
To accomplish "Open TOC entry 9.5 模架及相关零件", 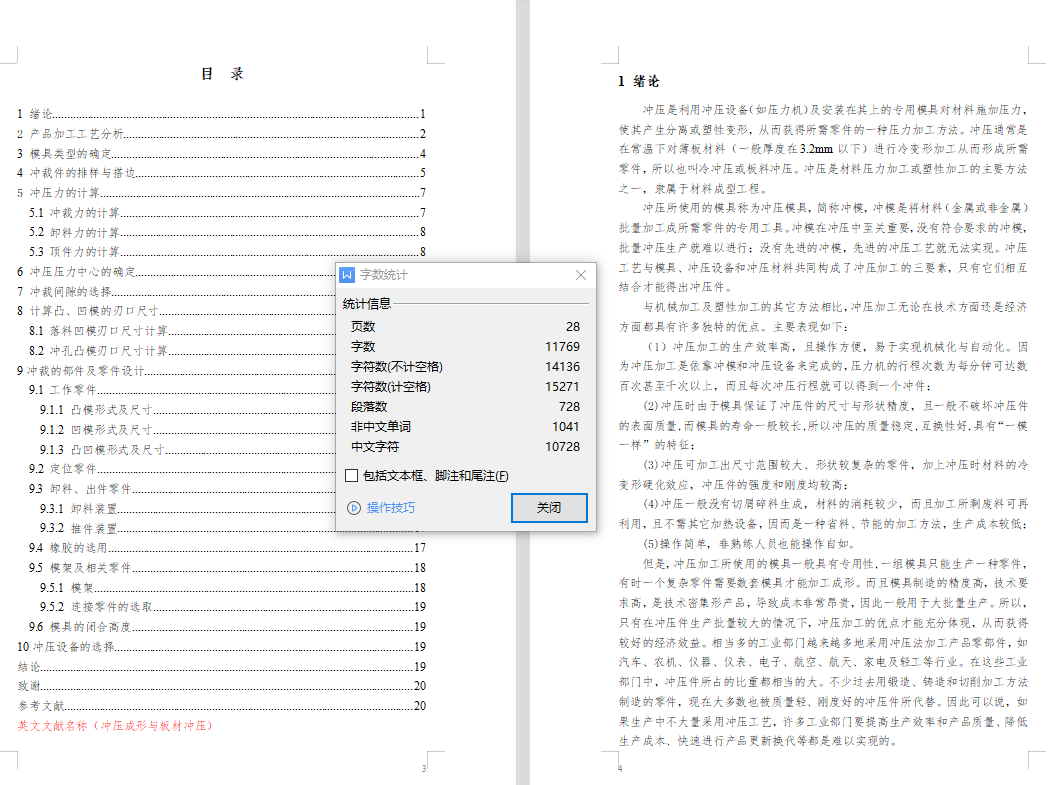I will click(x=227, y=568).
